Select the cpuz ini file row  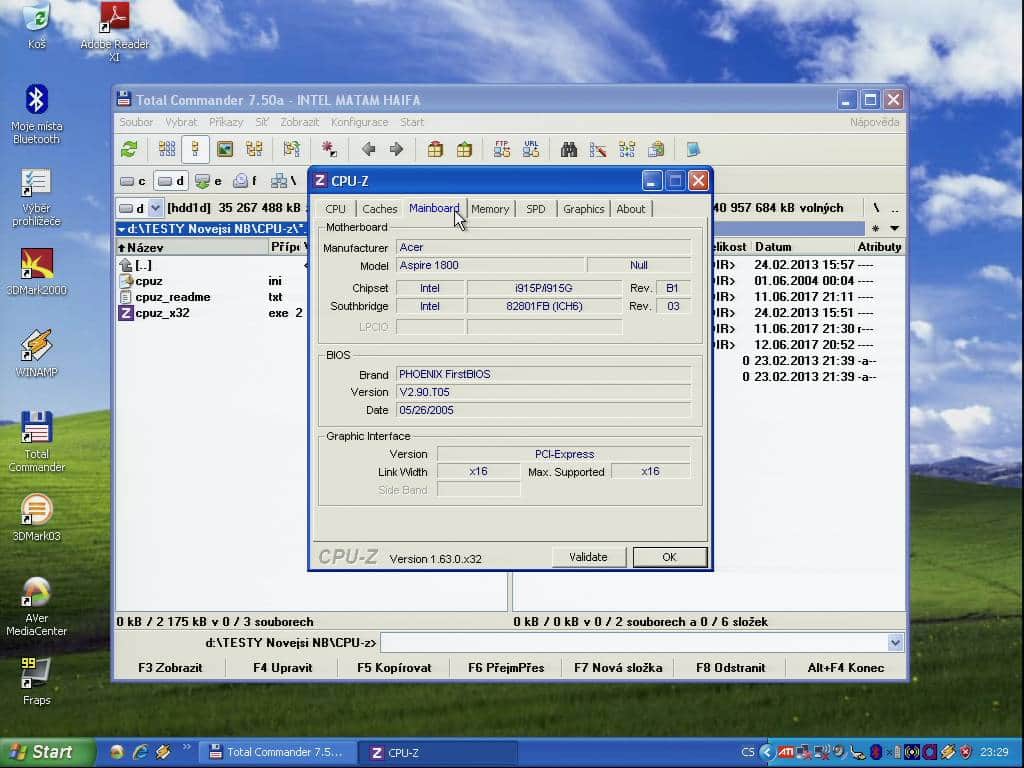click(x=211, y=281)
